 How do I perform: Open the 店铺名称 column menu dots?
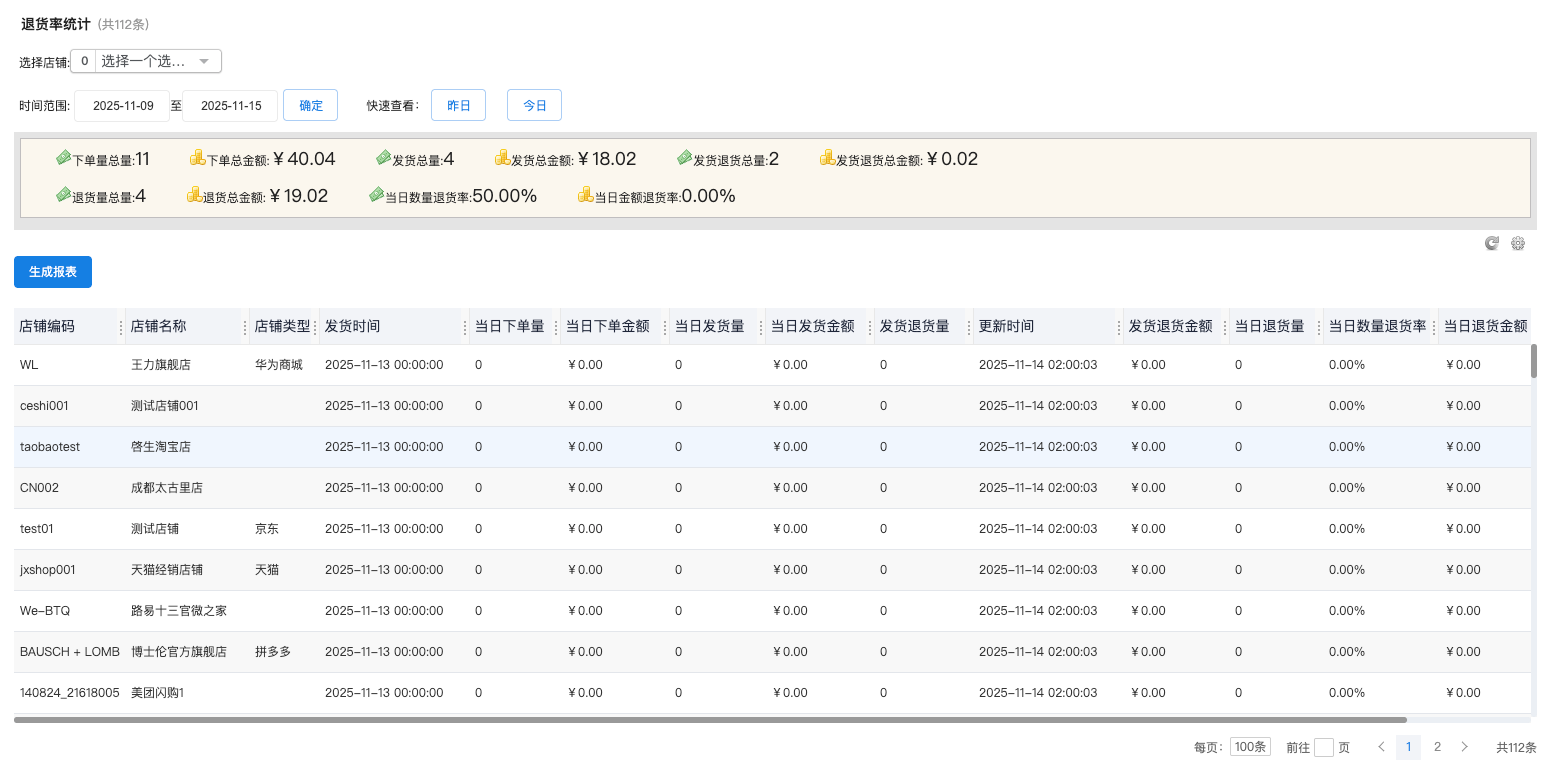click(245, 327)
